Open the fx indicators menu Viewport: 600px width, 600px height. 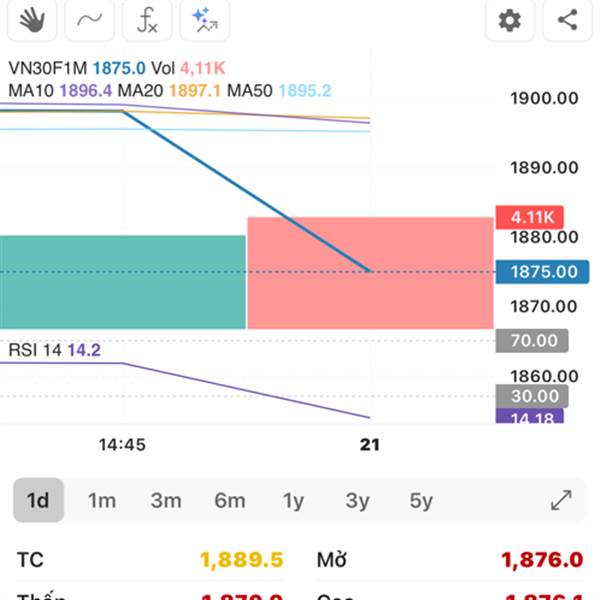click(x=147, y=19)
